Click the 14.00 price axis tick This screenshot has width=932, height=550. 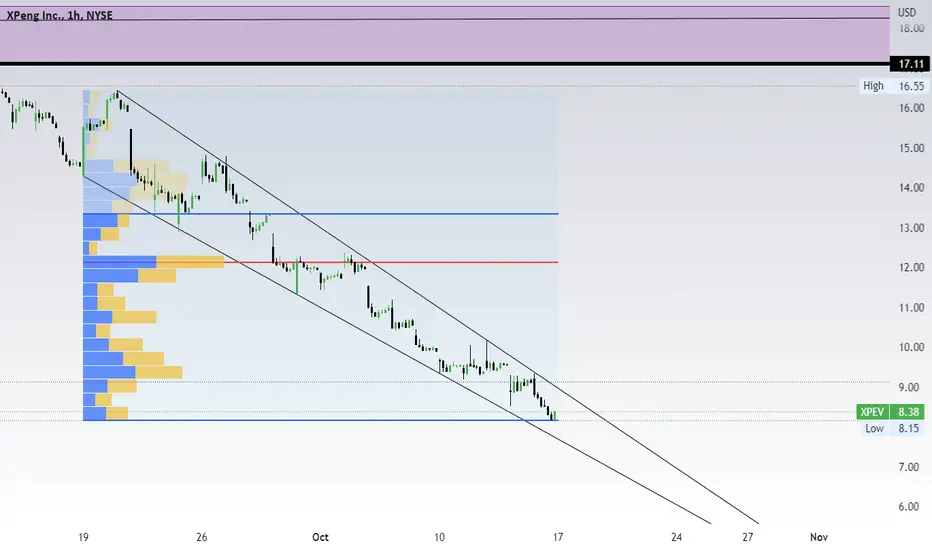911,188
